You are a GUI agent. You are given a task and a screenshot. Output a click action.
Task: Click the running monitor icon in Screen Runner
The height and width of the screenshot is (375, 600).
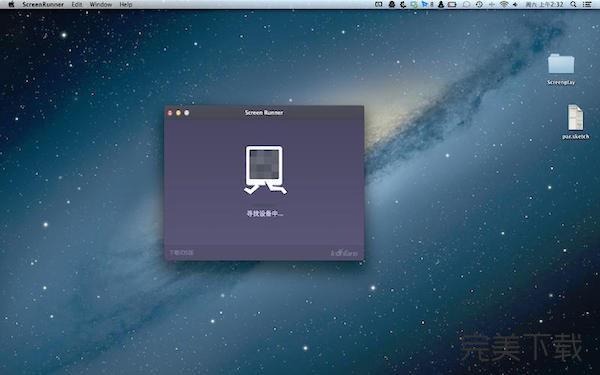coord(265,170)
